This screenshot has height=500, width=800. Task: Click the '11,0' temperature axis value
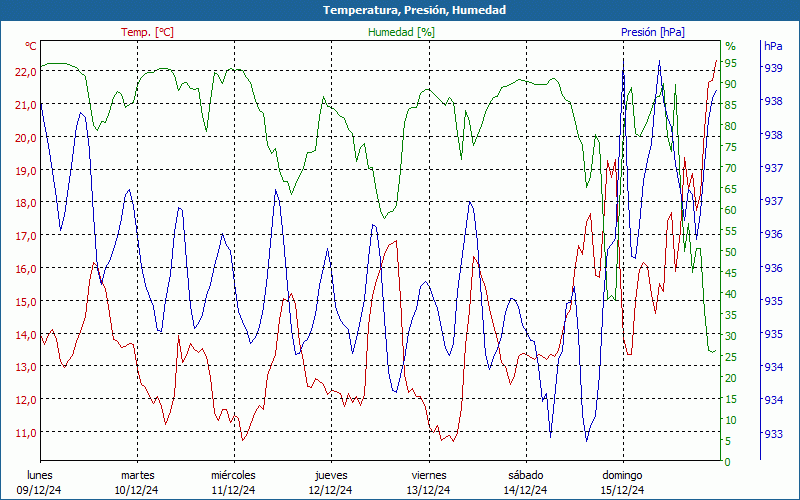click(26, 433)
